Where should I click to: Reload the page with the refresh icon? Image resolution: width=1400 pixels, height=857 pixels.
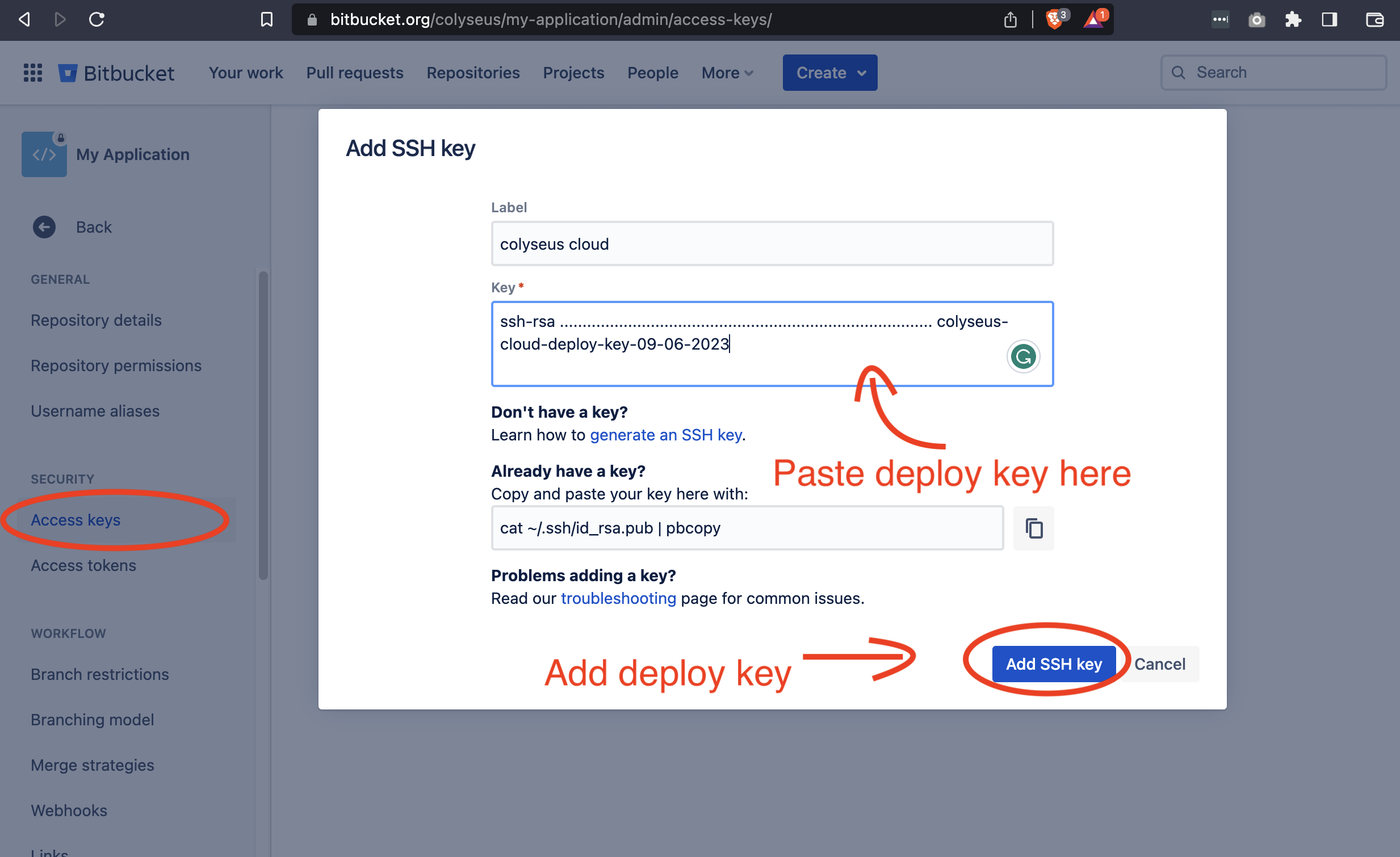pyautogui.click(x=97, y=19)
